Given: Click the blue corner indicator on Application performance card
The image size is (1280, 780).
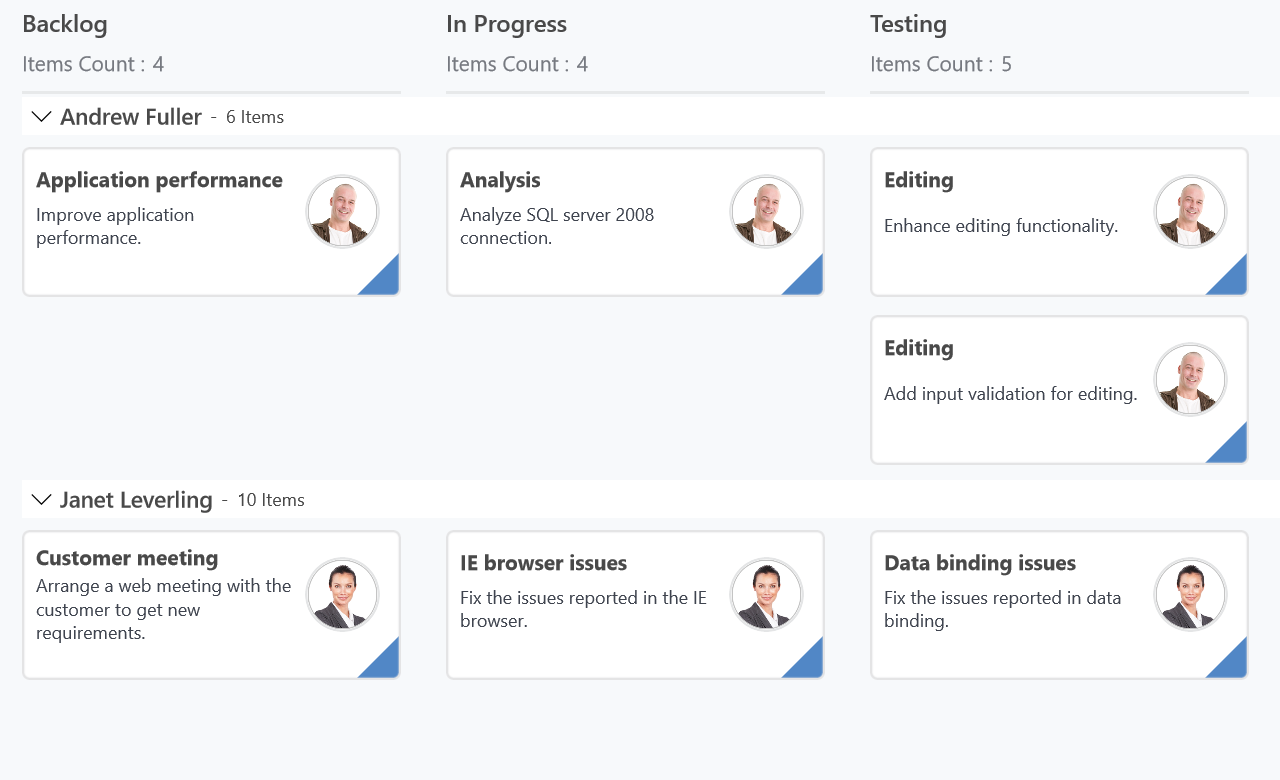Looking at the screenshot, I should coord(385,282).
